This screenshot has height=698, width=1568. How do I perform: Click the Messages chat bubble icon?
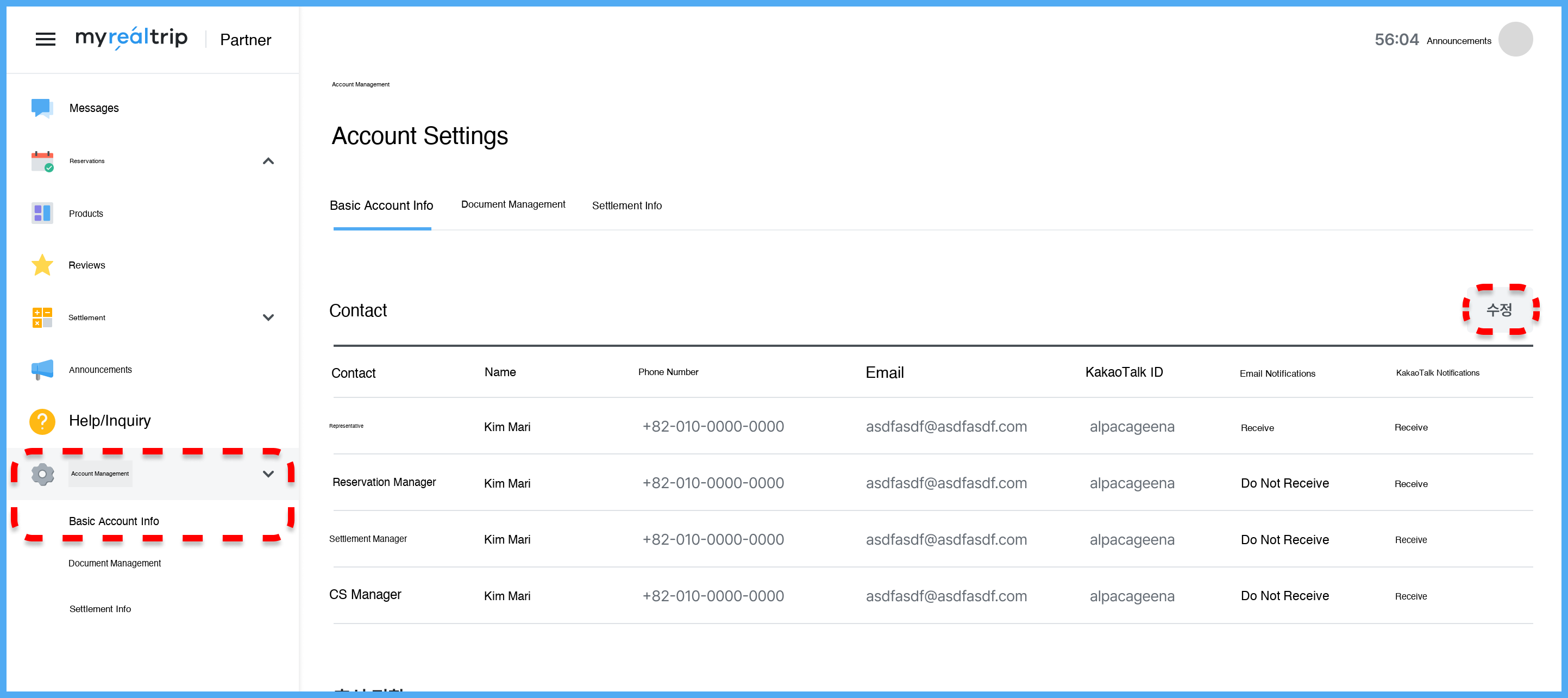[x=42, y=108]
